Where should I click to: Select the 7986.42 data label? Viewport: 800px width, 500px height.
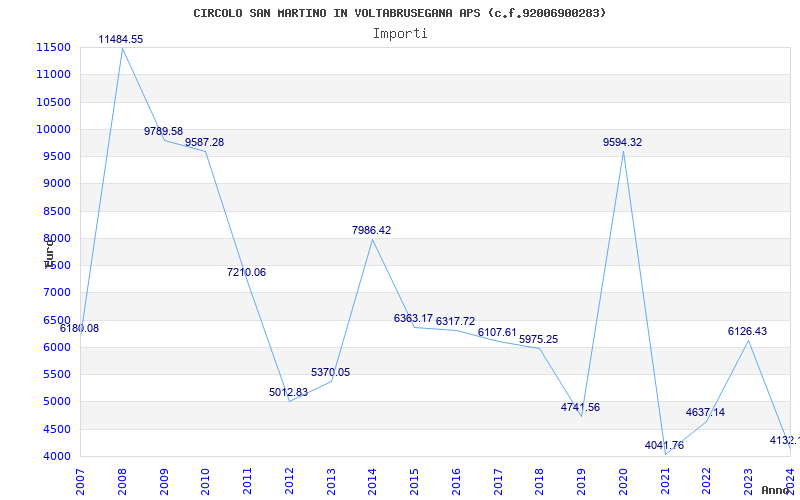pos(371,230)
